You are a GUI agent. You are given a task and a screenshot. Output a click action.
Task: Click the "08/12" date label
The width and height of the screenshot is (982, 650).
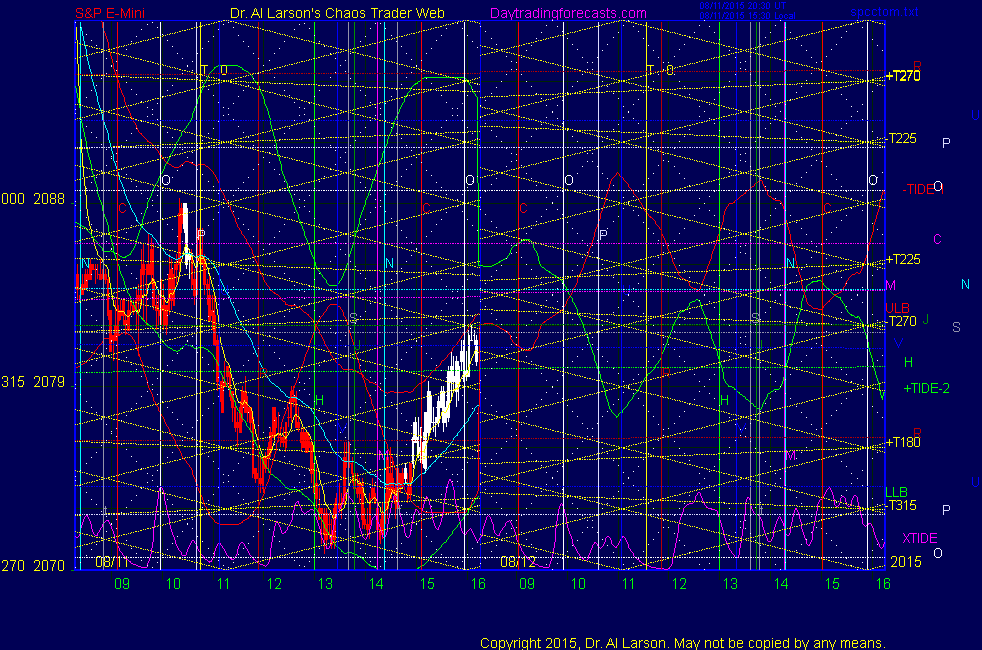pos(517,562)
